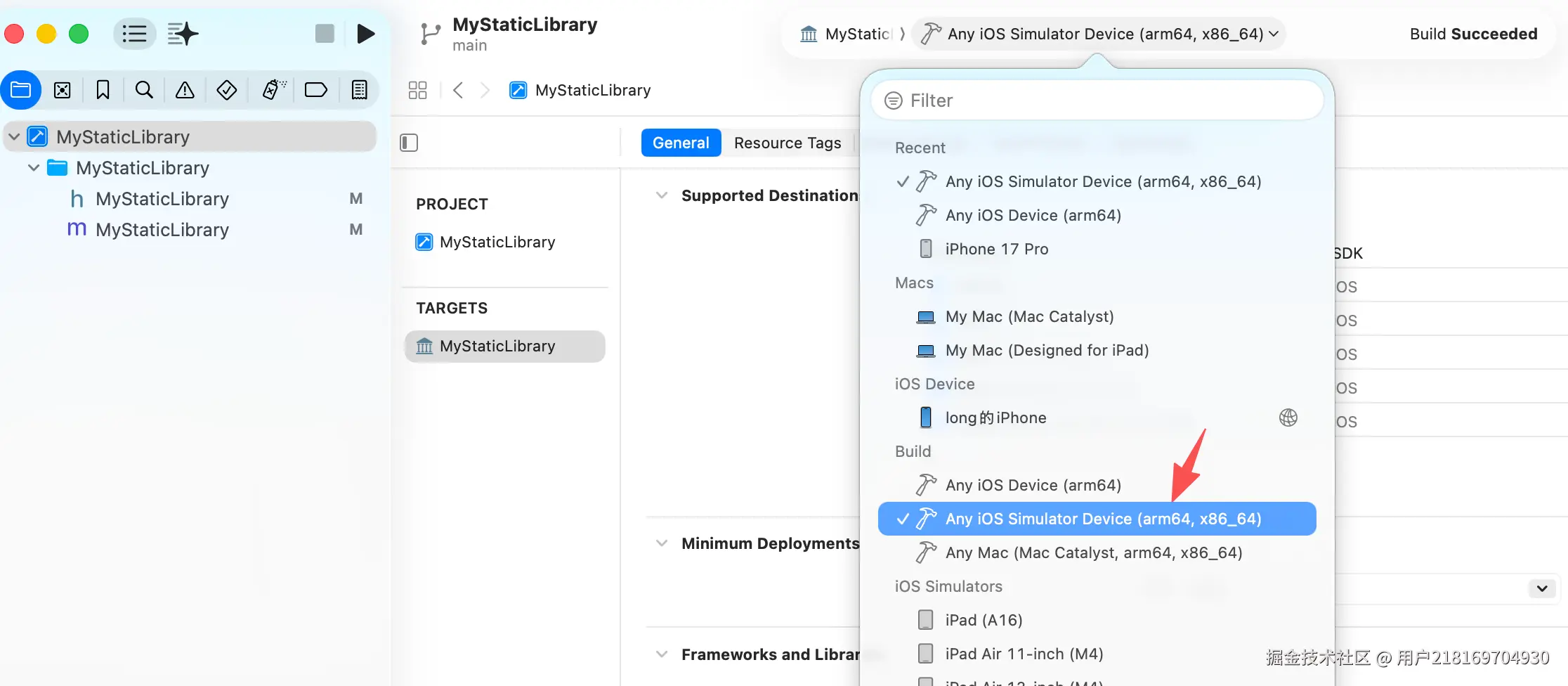This screenshot has width=1568, height=686.
Task: Select MyStaticLibrary under TARGETS
Action: point(505,347)
